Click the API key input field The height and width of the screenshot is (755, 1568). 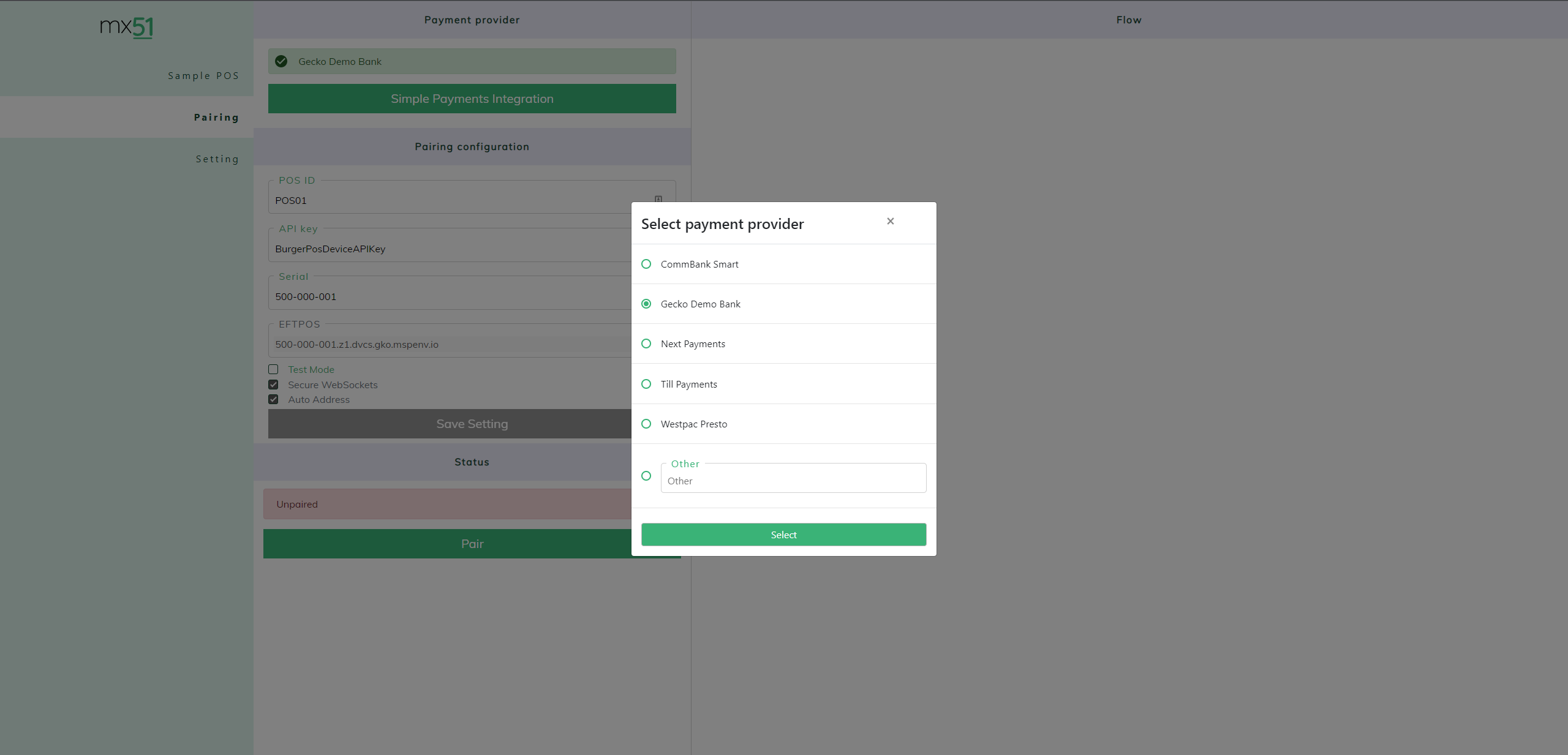coord(450,249)
